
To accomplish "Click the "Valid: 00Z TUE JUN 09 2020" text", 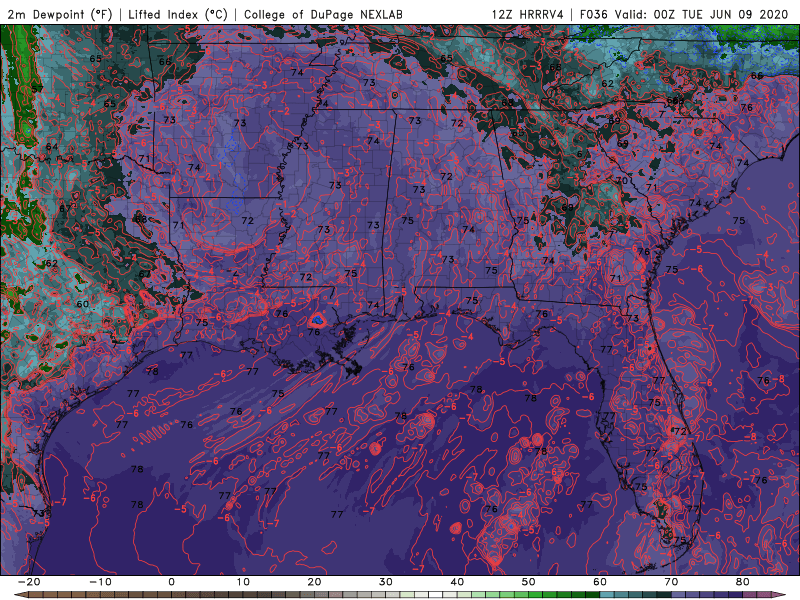I will (702, 14).
